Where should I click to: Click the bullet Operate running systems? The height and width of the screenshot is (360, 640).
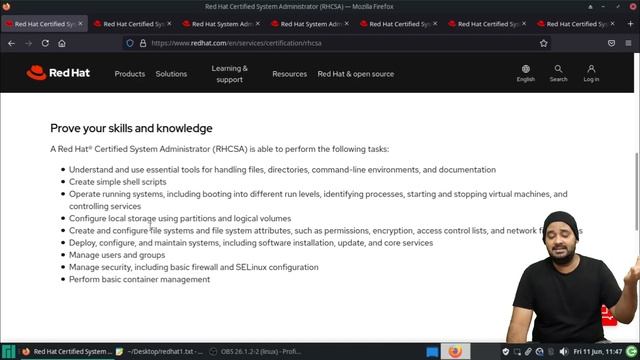(318, 200)
